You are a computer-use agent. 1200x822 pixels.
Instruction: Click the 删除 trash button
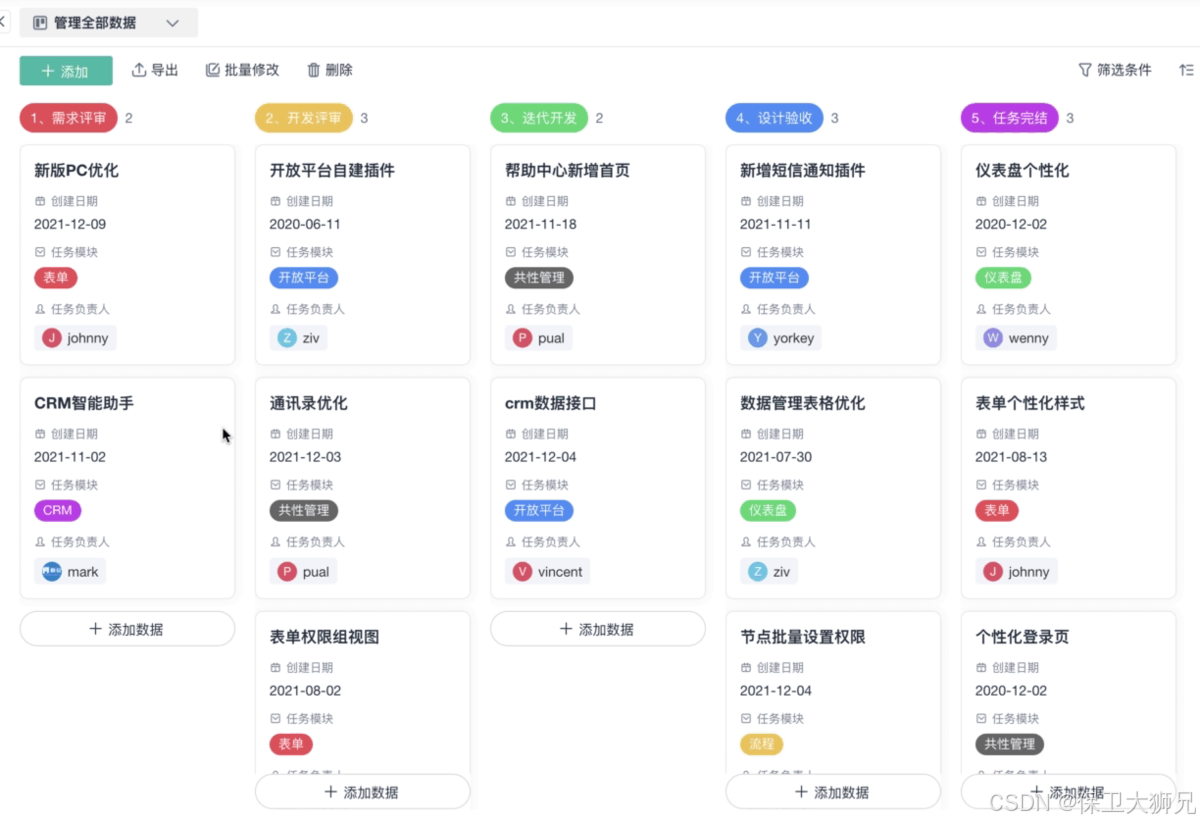point(329,70)
